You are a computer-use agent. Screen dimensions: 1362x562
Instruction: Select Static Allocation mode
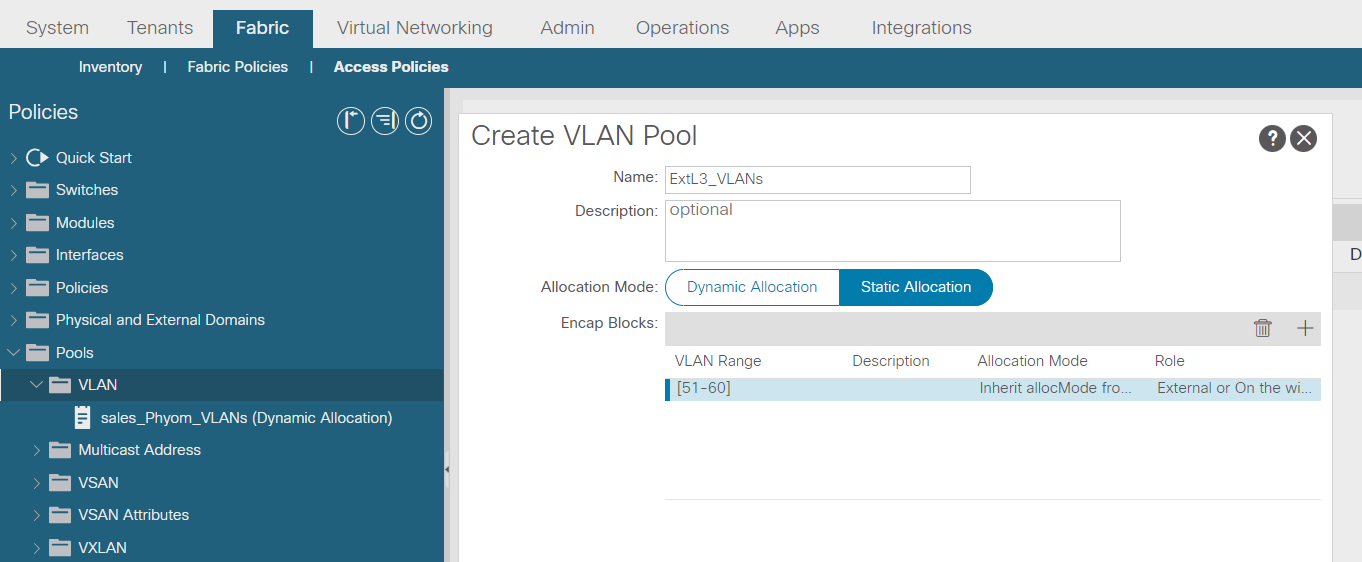click(916, 287)
